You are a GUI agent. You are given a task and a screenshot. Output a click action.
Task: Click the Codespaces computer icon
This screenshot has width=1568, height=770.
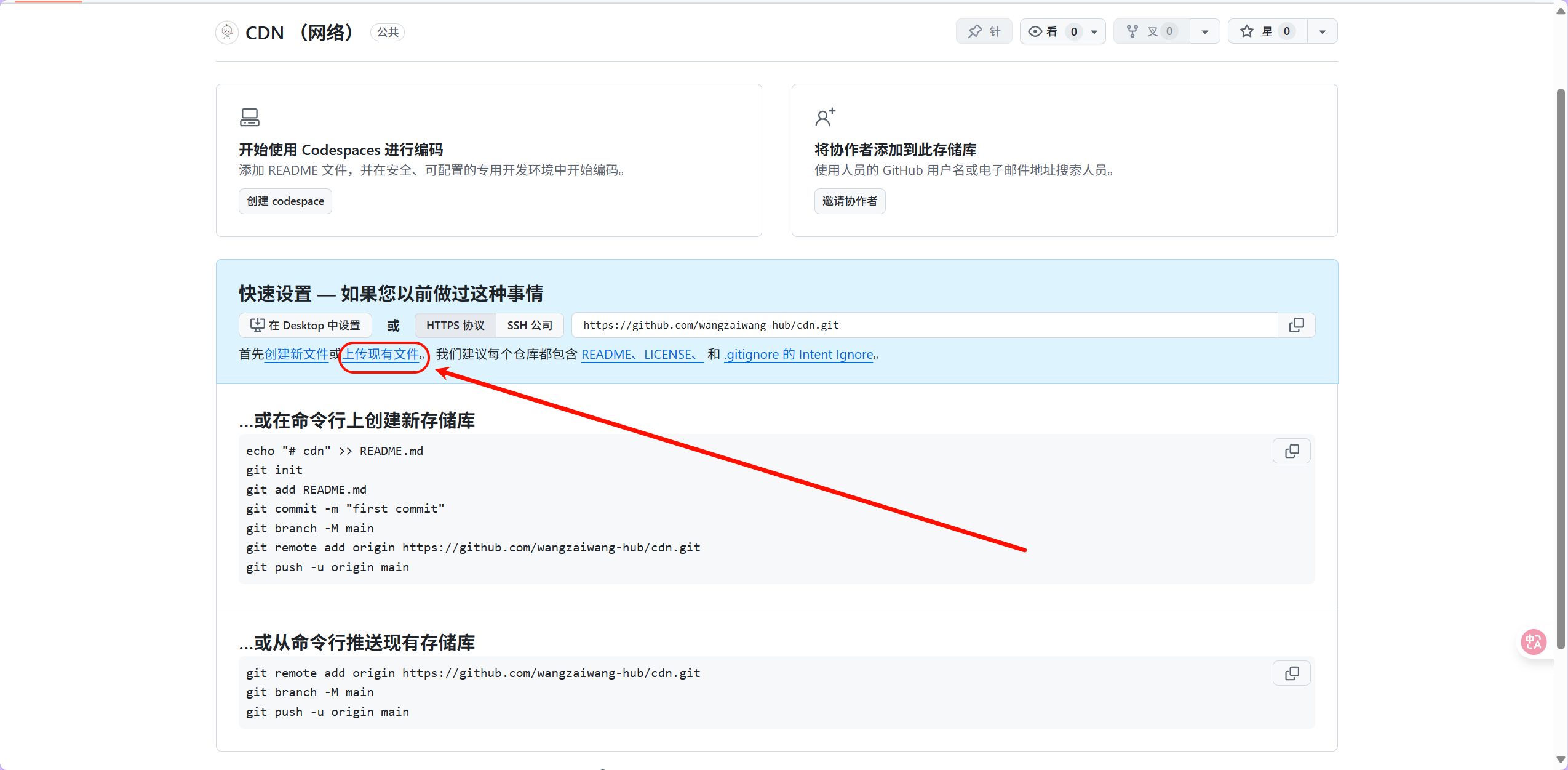point(250,117)
